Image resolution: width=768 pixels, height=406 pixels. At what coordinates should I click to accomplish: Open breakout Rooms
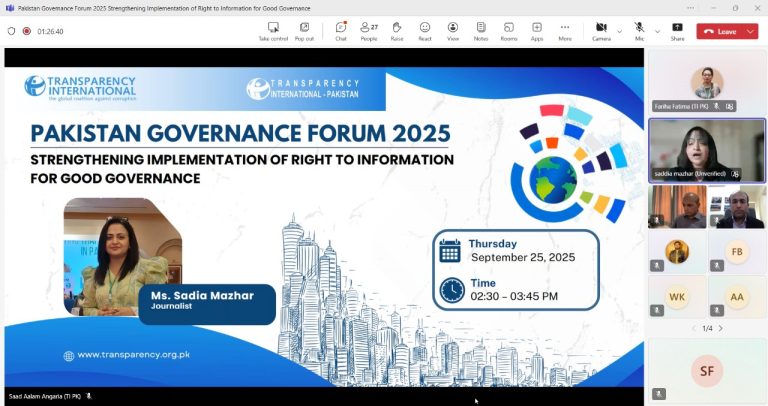(509, 30)
